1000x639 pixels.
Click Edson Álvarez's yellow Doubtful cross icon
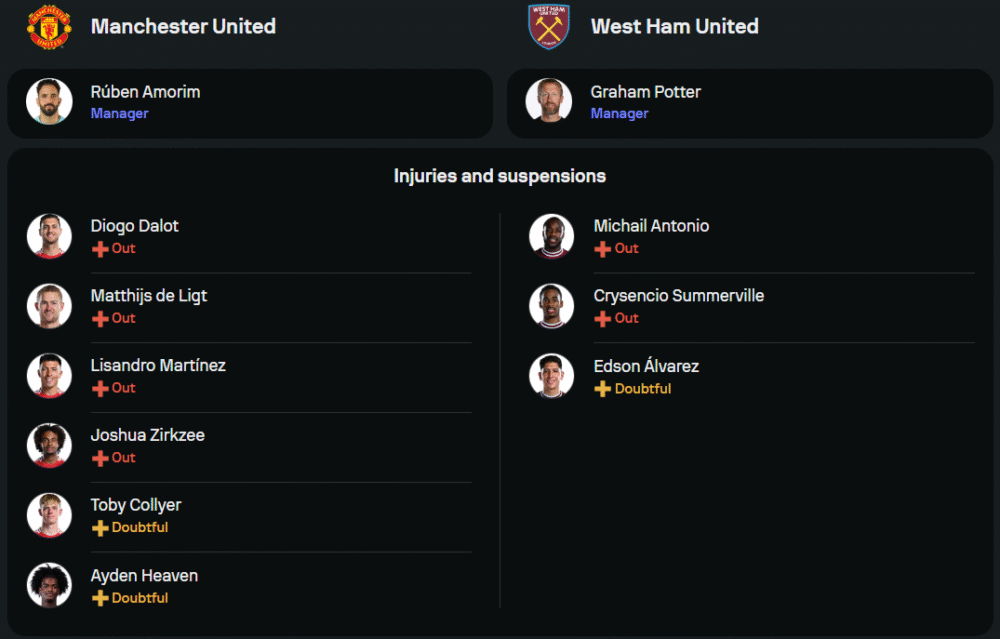point(602,389)
